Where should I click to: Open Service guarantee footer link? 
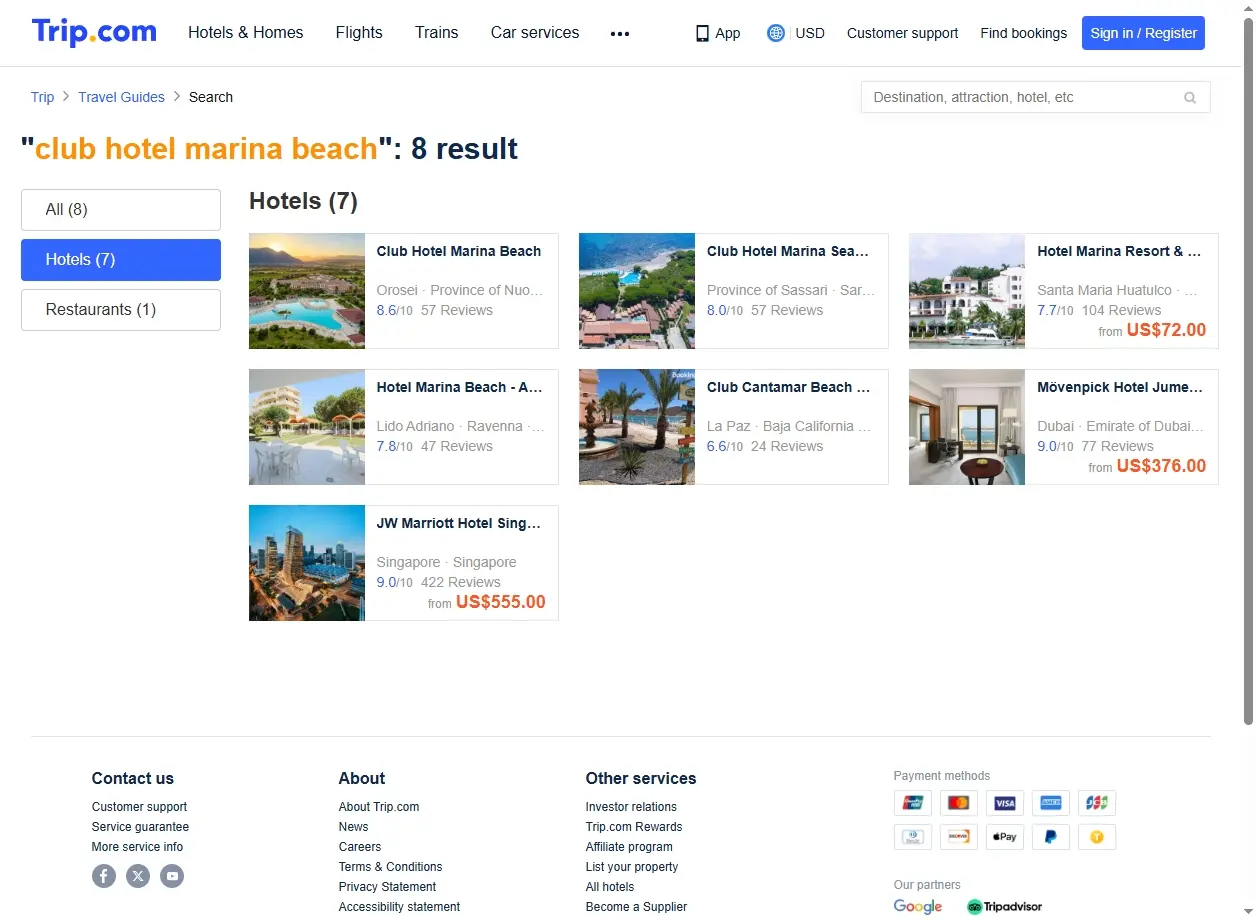click(140, 827)
